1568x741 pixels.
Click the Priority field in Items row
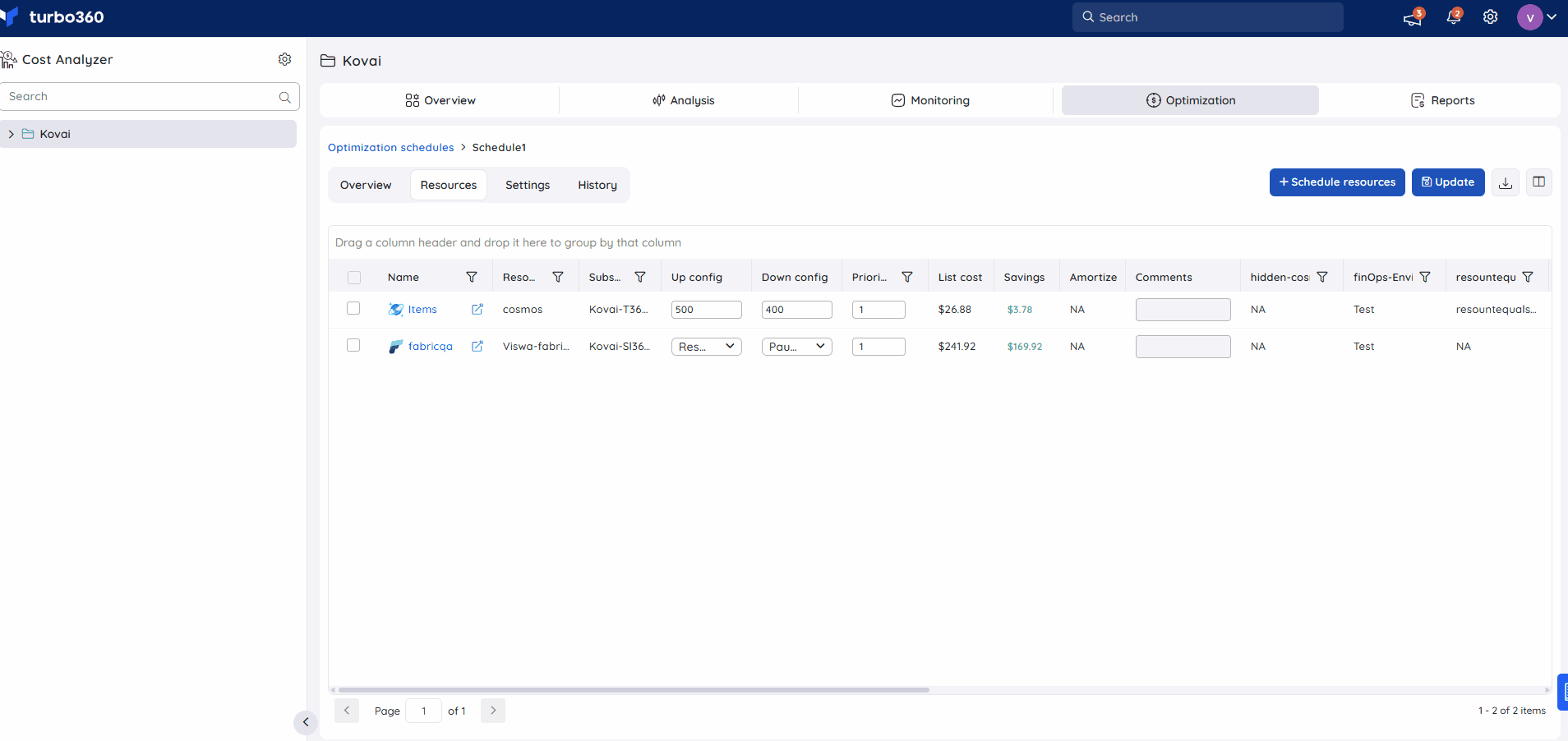pos(879,310)
